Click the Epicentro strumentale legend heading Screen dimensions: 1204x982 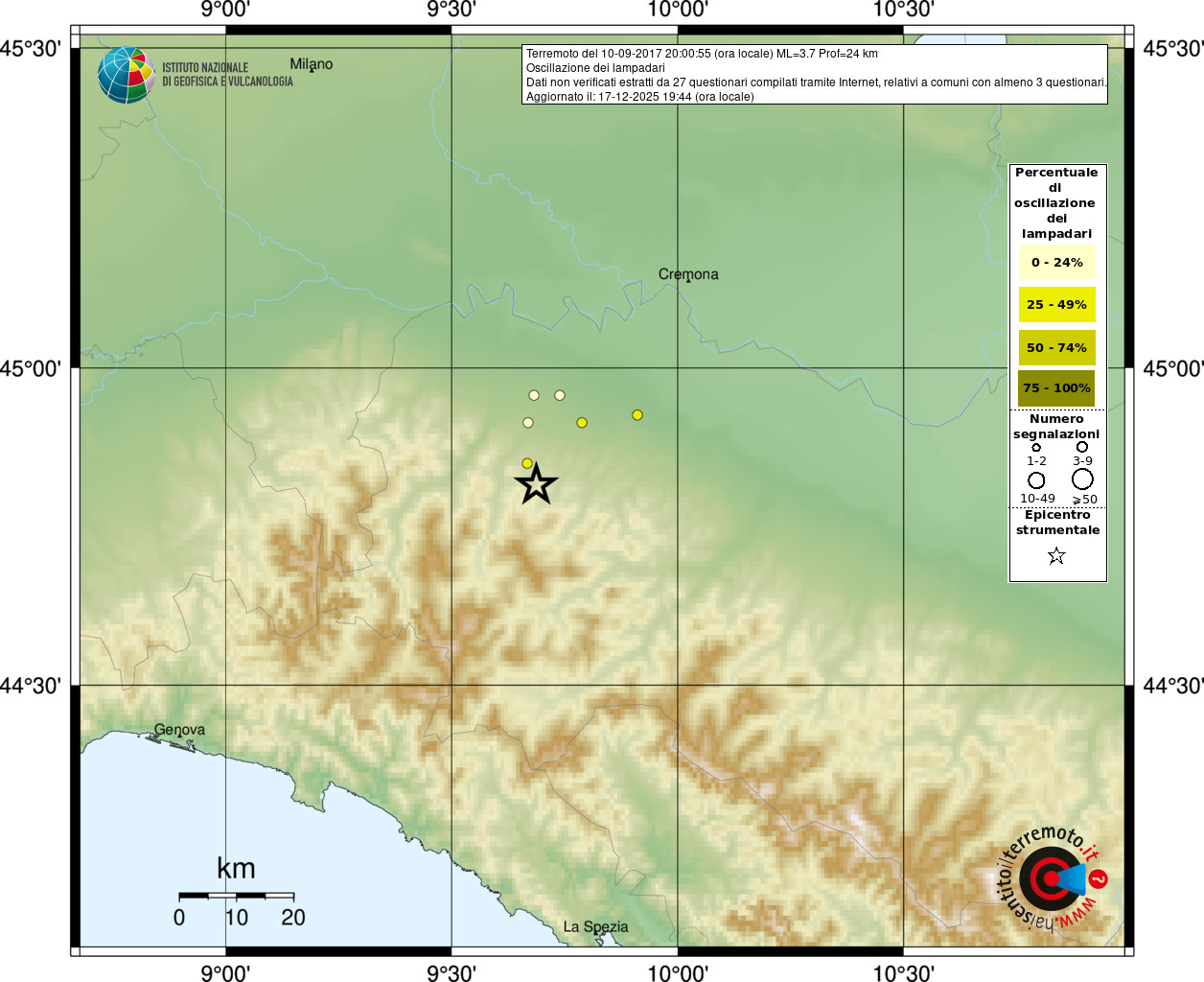tap(1057, 523)
